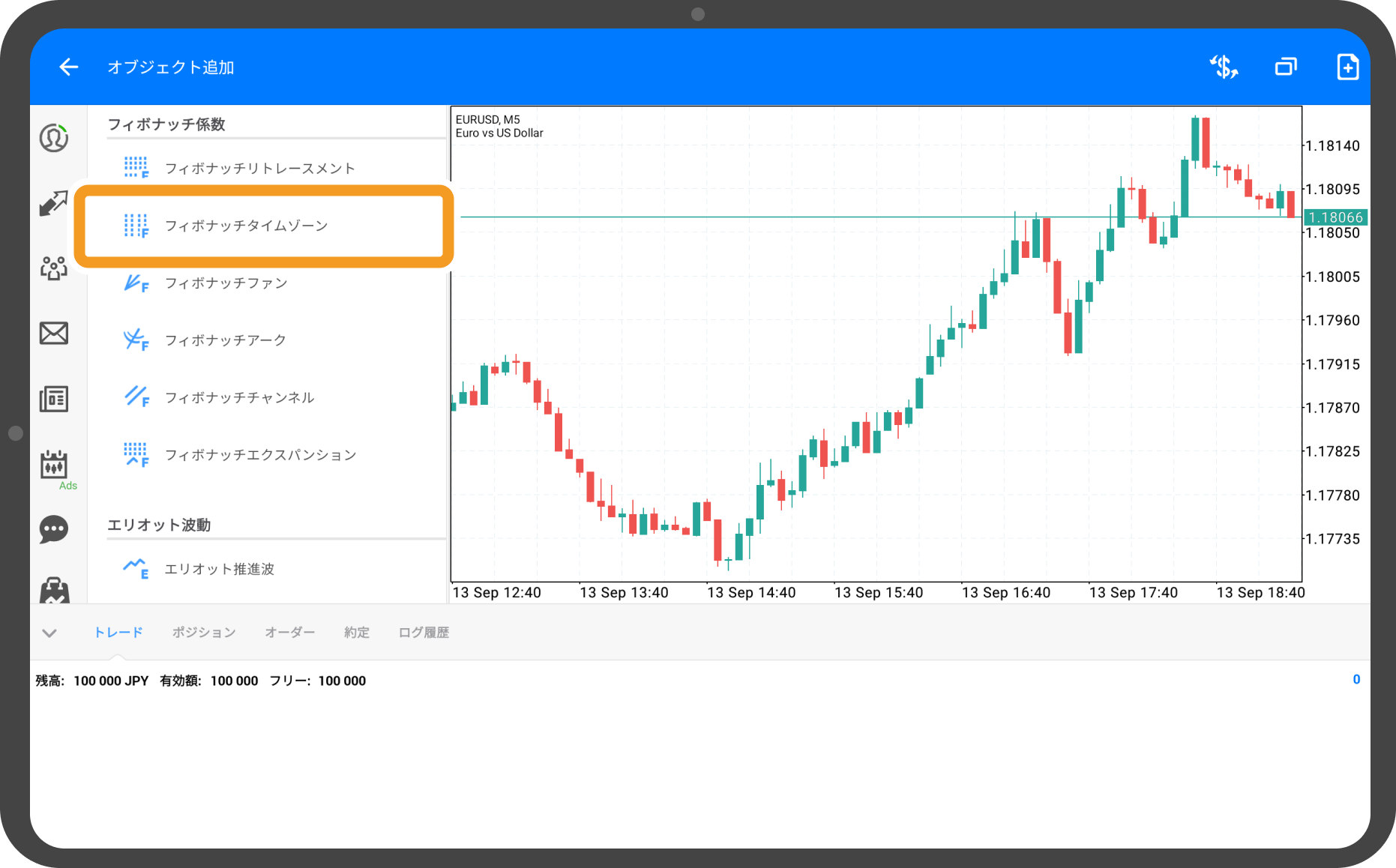Choose フィボナッチファン from the list
This screenshot has width=1396, height=868.
[x=226, y=283]
